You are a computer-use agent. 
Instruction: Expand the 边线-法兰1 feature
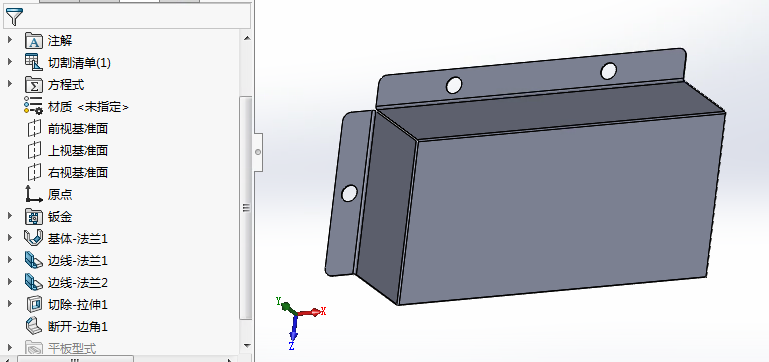(x=9, y=260)
